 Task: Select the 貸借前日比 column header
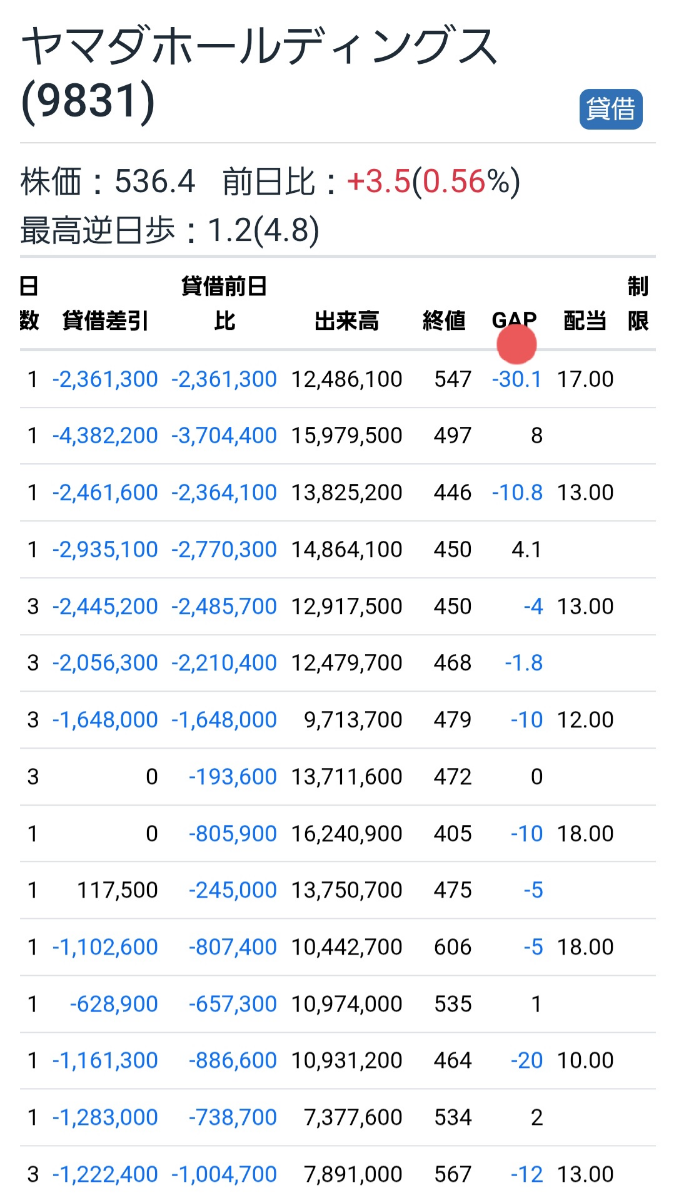[224, 304]
